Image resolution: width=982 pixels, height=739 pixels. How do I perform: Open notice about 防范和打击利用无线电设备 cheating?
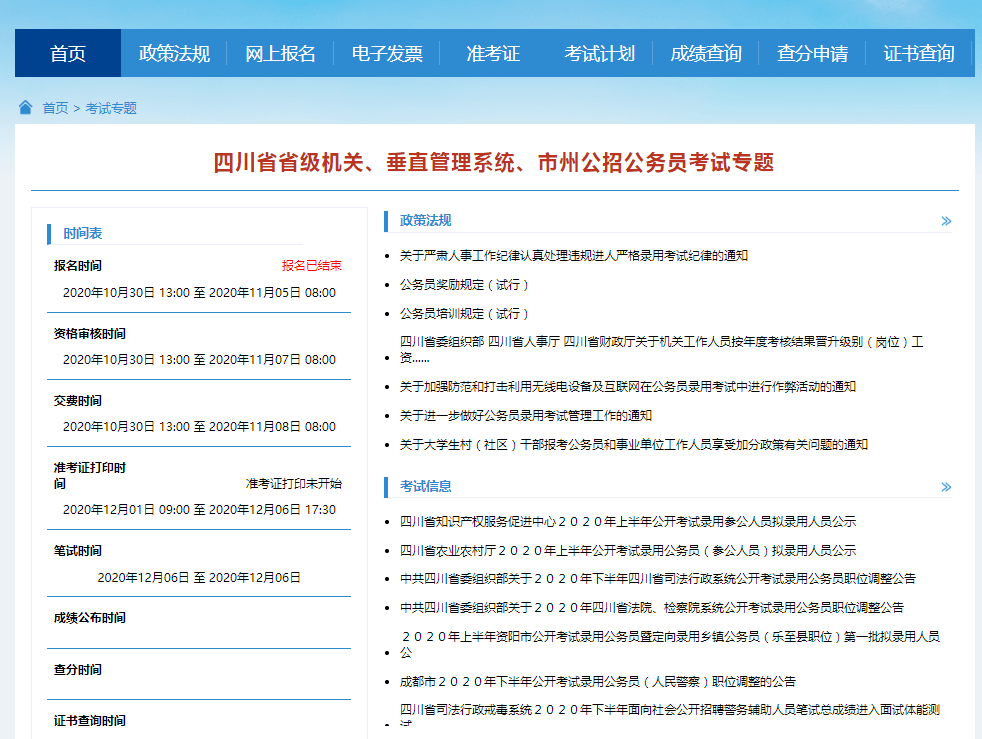(628, 387)
